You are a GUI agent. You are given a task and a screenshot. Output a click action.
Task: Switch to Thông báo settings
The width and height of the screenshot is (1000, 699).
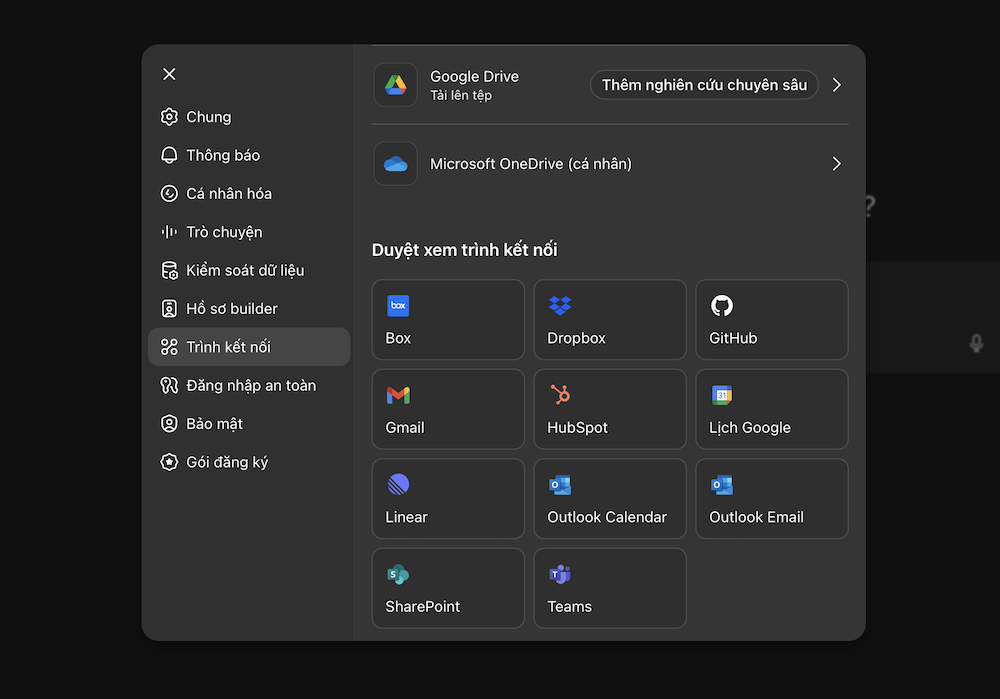coord(222,155)
